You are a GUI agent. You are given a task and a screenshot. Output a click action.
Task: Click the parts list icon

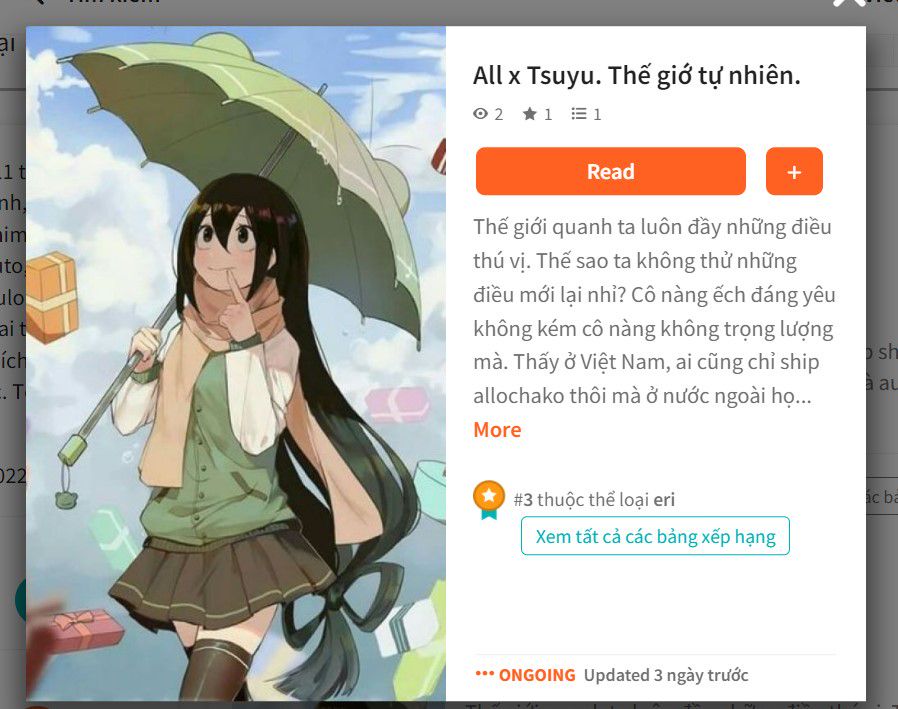coord(578,114)
